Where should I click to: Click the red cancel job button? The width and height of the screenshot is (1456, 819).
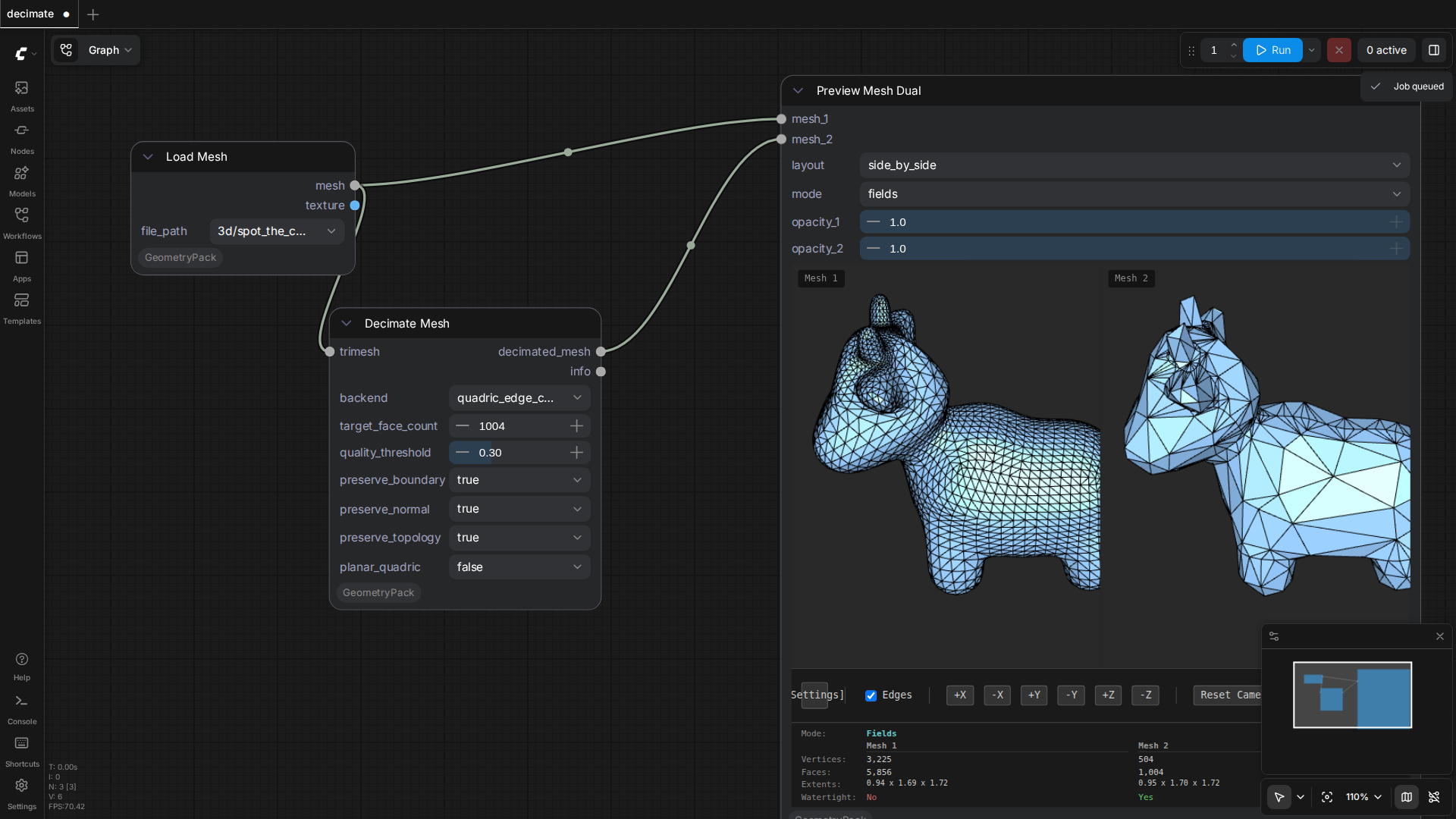(1339, 50)
